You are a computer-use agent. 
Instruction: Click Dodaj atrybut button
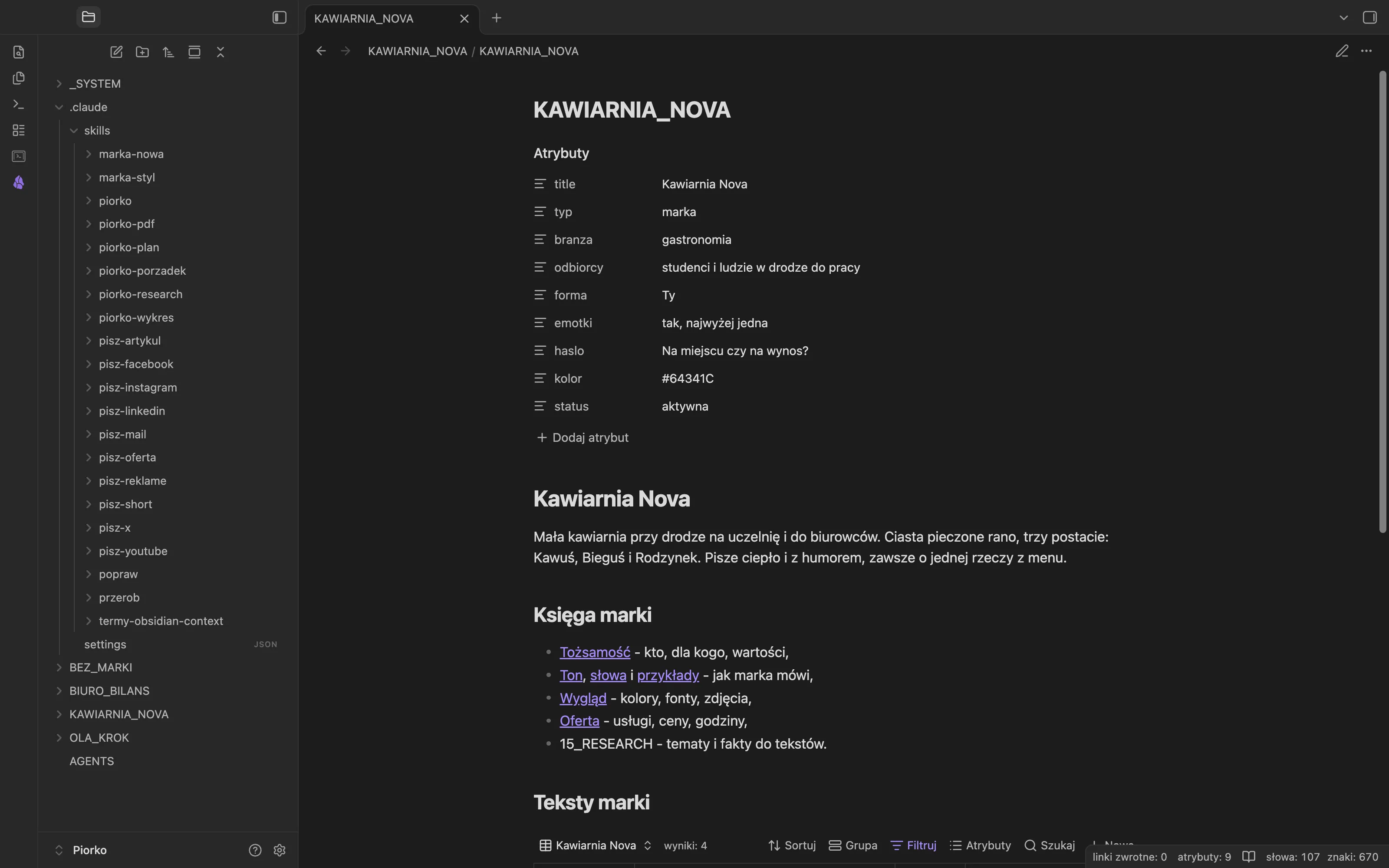[582, 437]
